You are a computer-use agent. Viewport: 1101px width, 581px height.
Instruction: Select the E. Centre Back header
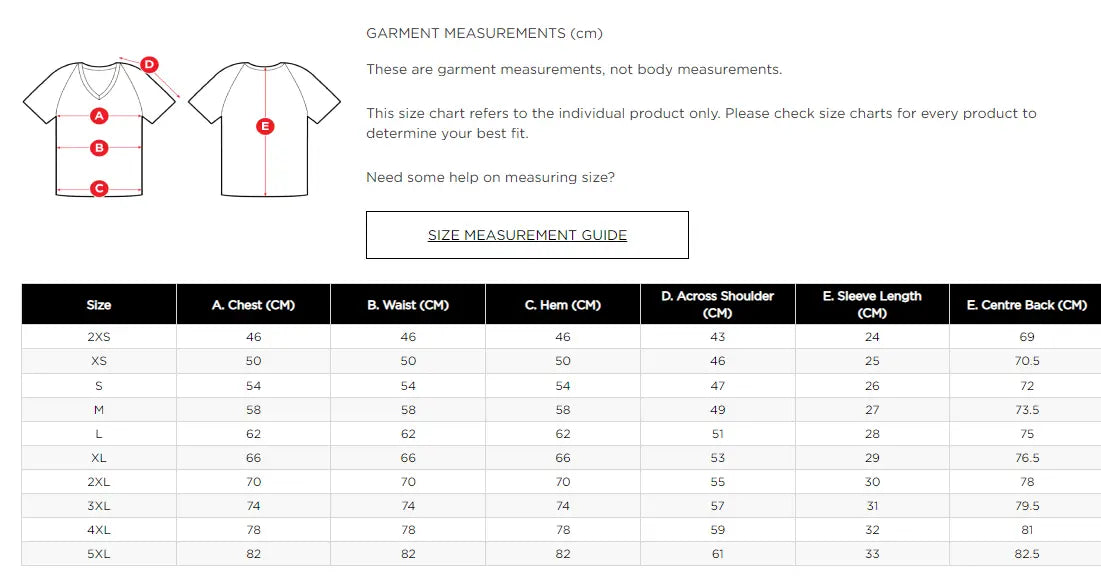[1026, 305]
